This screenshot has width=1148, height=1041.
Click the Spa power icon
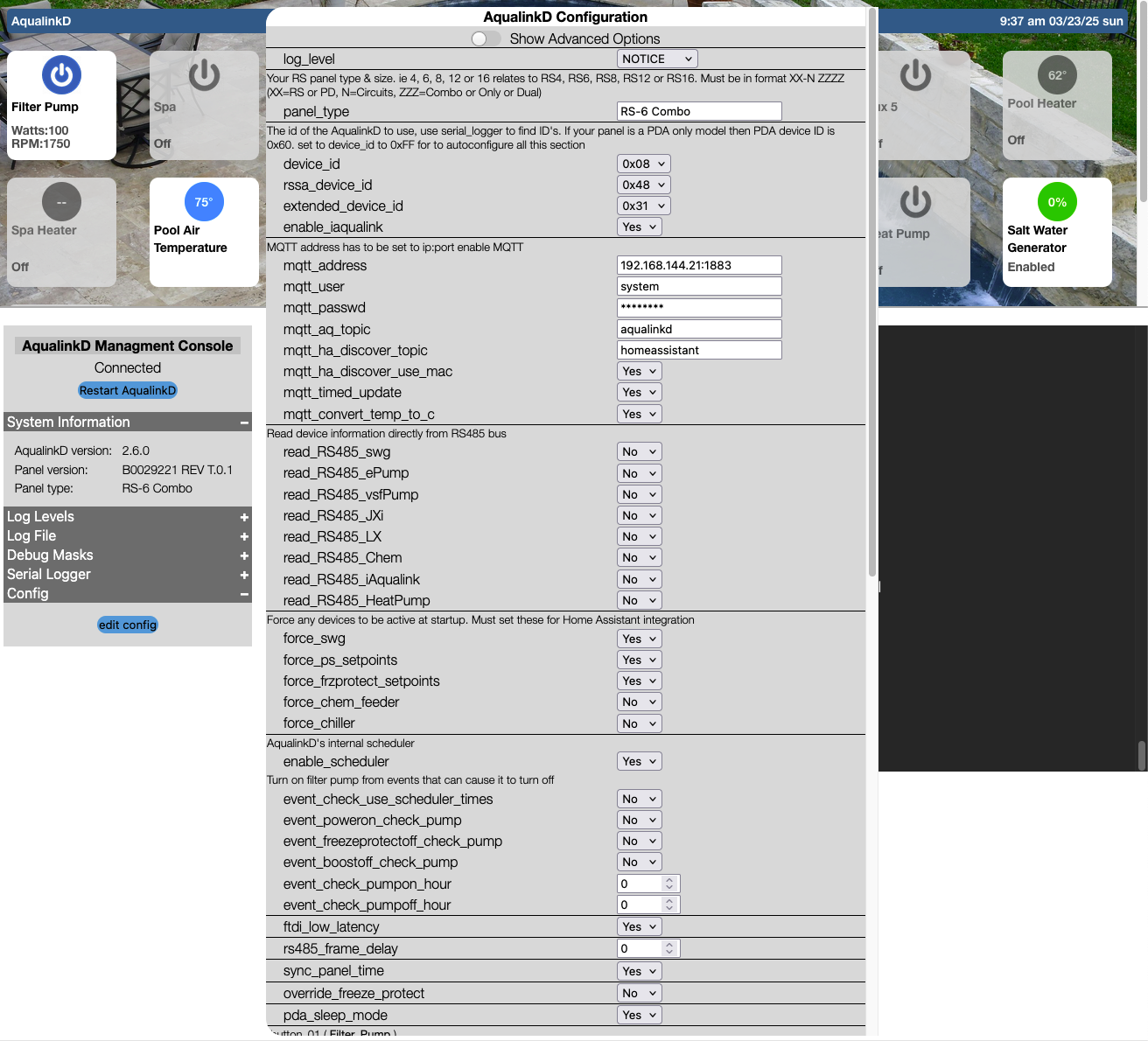coord(204,75)
